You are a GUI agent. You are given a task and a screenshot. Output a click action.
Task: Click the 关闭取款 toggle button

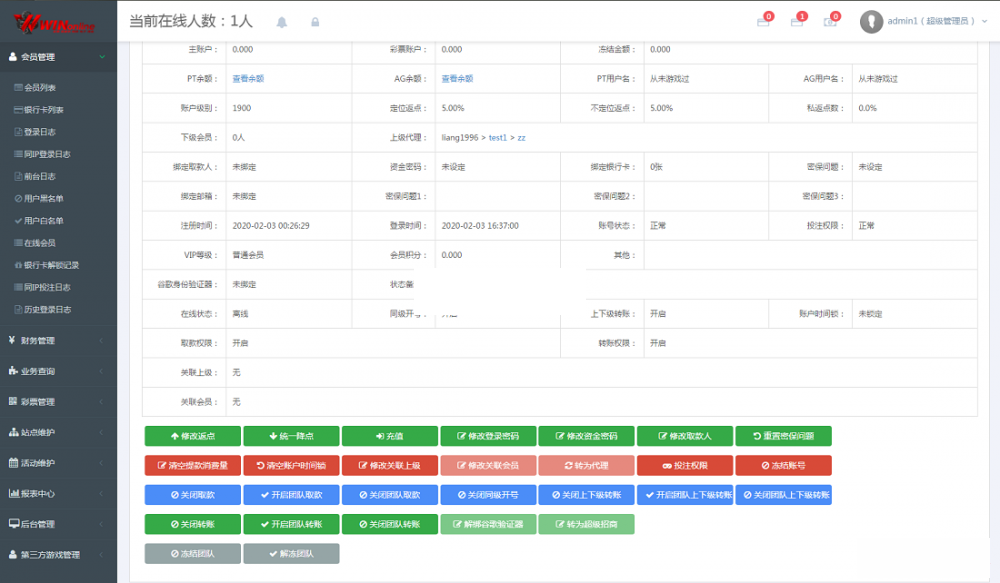click(x=193, y=495)
